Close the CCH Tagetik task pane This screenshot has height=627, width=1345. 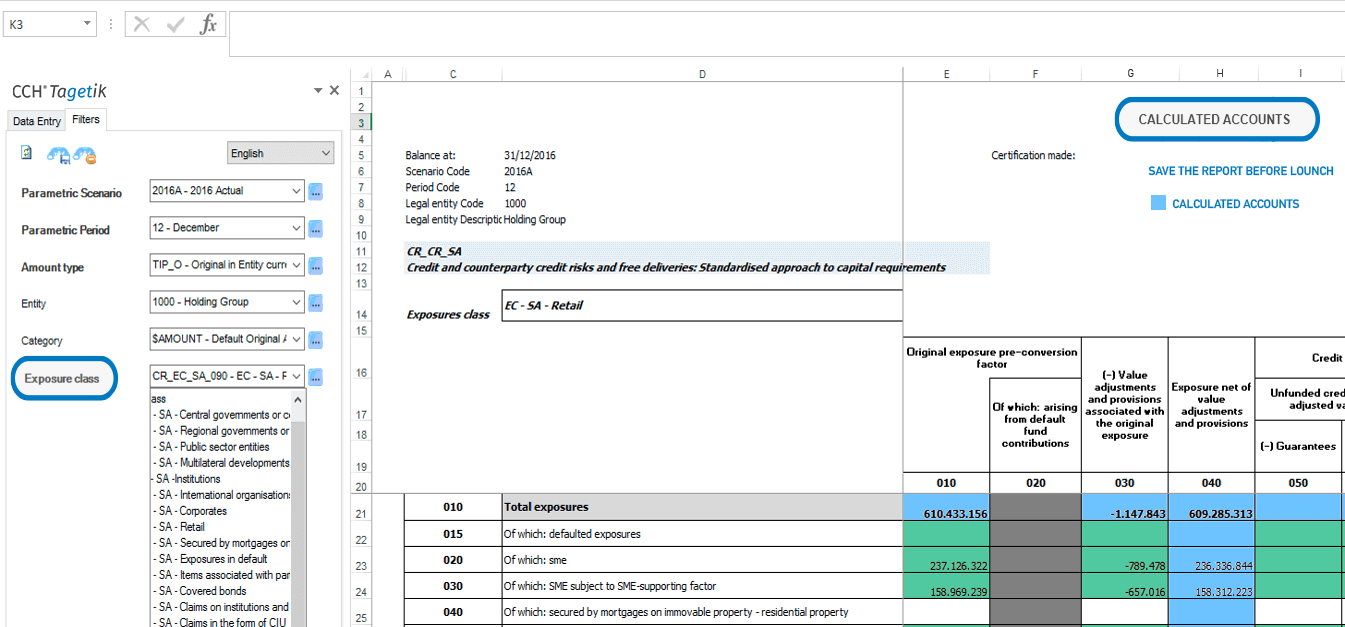click(x=334, y=90)
